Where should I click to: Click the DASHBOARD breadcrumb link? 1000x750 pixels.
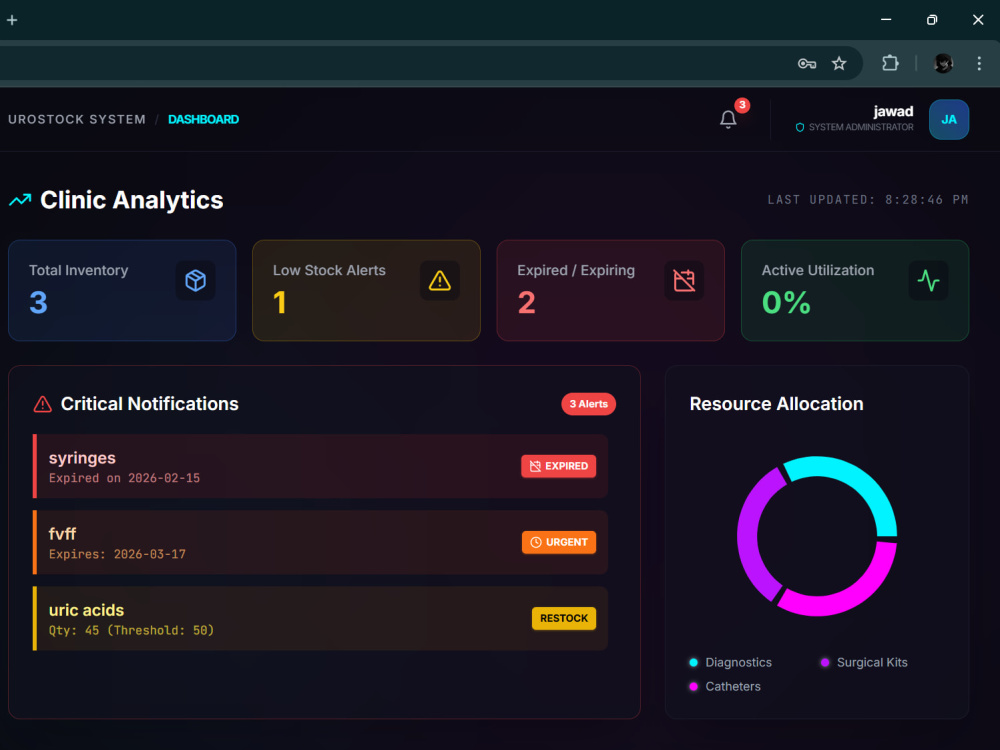tap(203, 119)
